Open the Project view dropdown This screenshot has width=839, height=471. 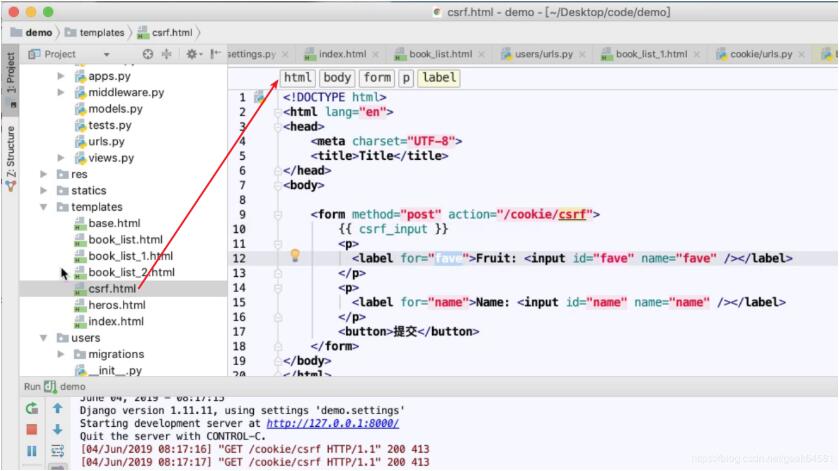[x=107, y=54]
